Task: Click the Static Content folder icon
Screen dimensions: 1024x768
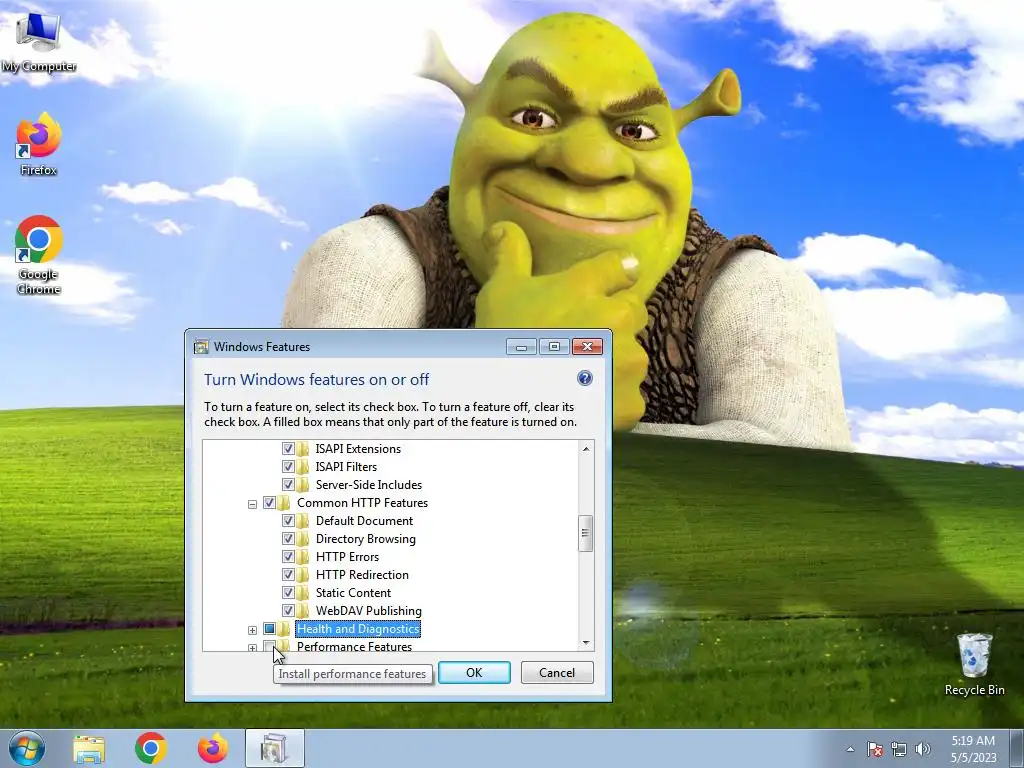Action: tap(303, 592)
